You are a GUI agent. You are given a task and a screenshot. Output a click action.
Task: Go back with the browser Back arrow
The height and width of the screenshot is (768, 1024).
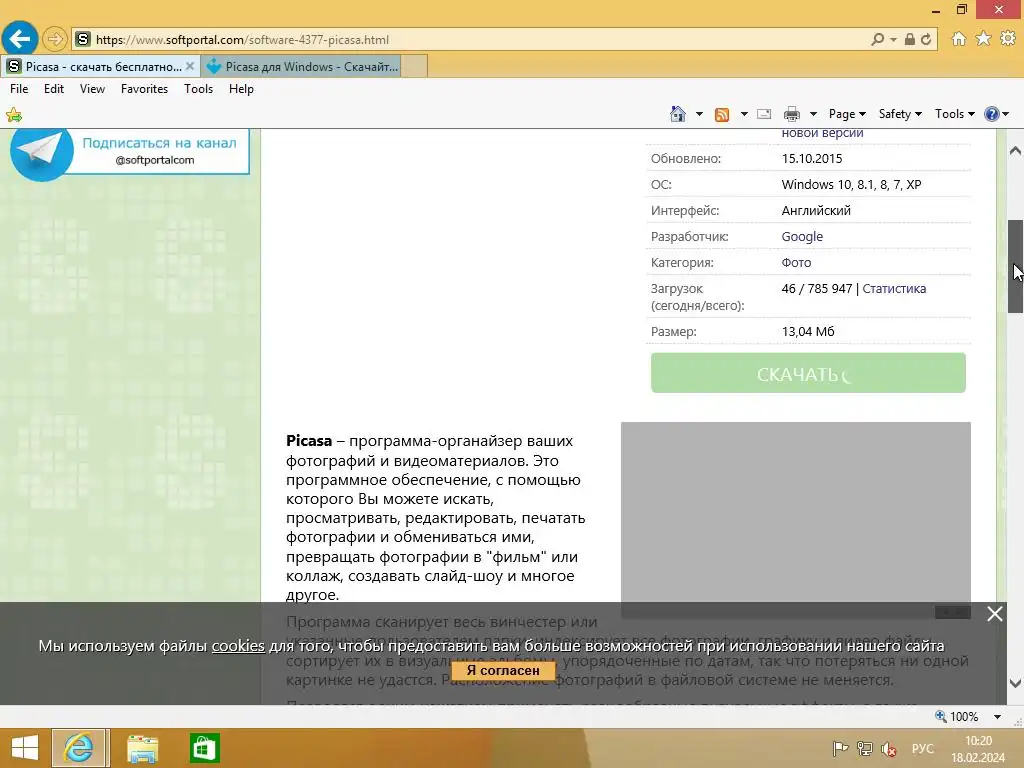point(20,39)
